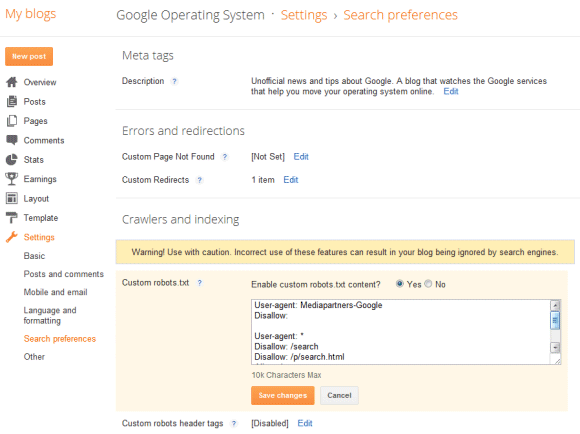Open the Earnings section

[x=40, y=179]
